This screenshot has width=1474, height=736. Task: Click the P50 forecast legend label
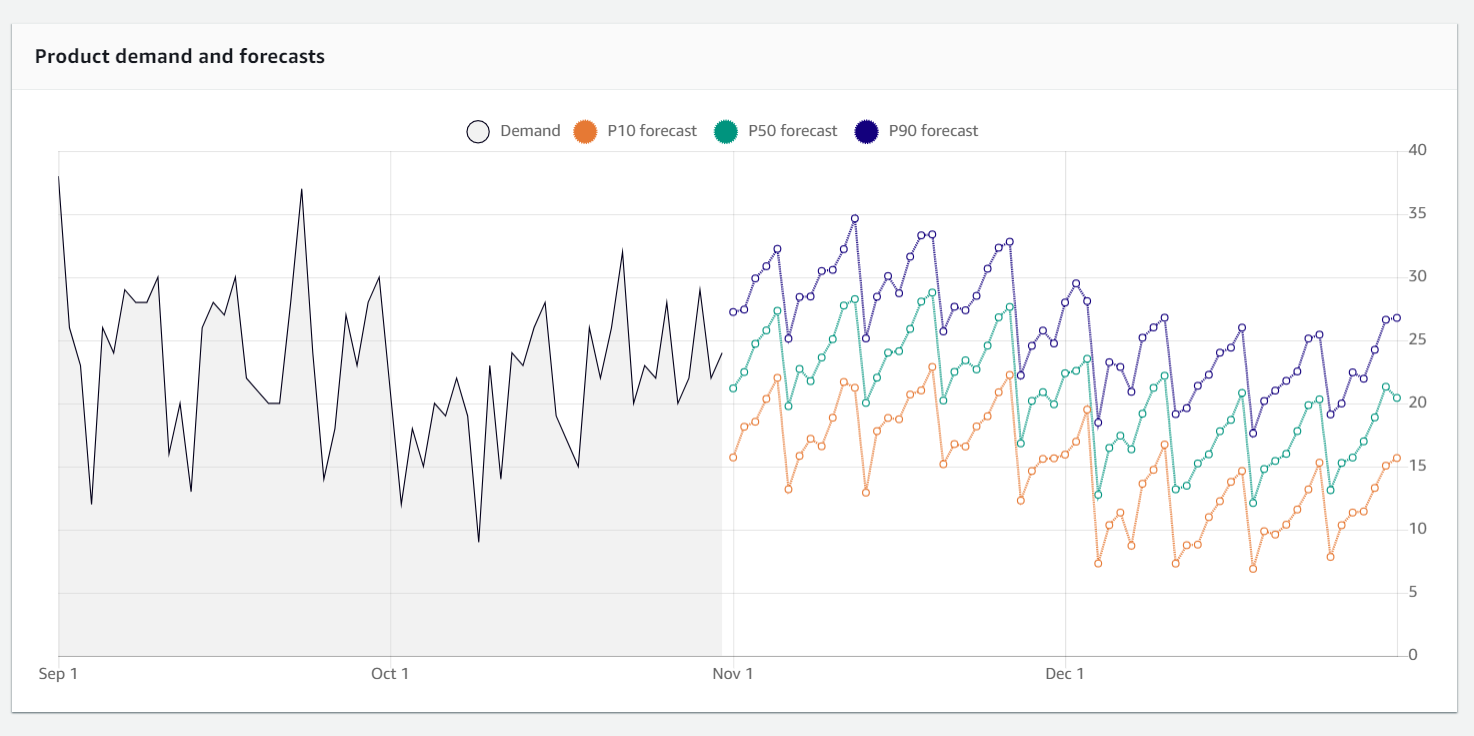pyautogui.click(x=793, y=131)
